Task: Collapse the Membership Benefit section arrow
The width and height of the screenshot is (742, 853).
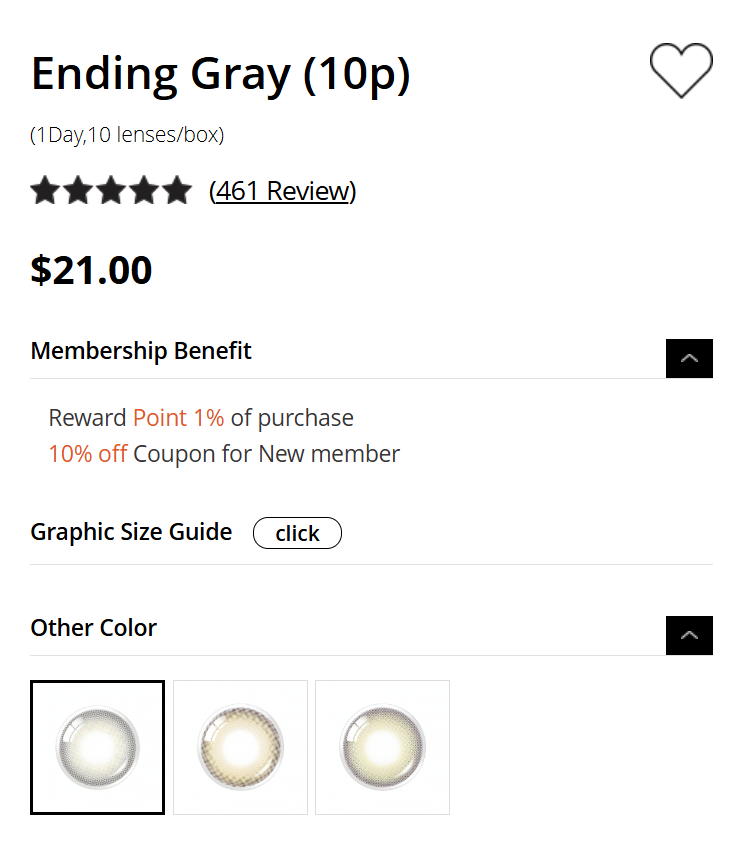Action: pos(689,358)
